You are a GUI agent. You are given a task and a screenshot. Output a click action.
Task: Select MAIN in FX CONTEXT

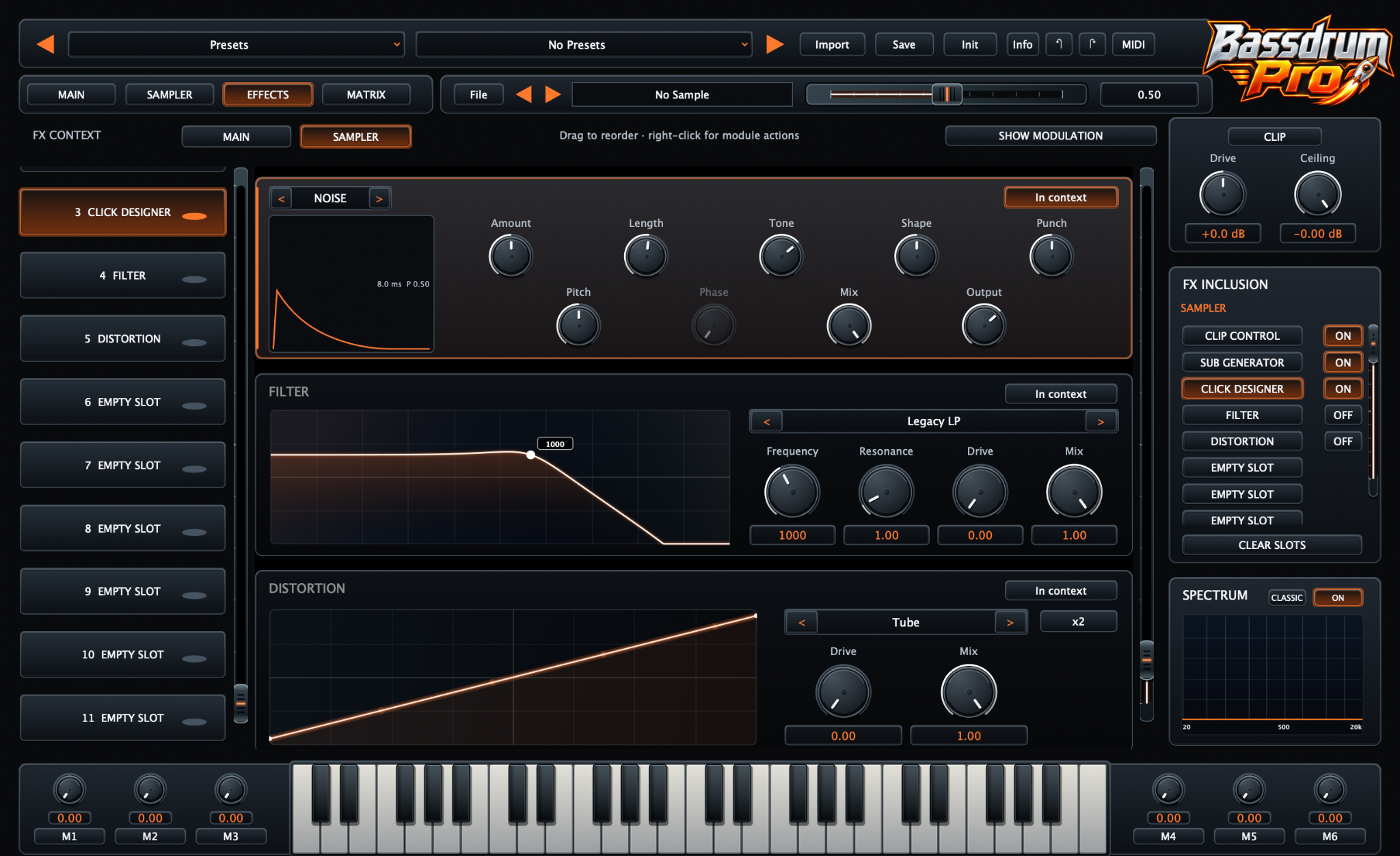pos(236,137)
